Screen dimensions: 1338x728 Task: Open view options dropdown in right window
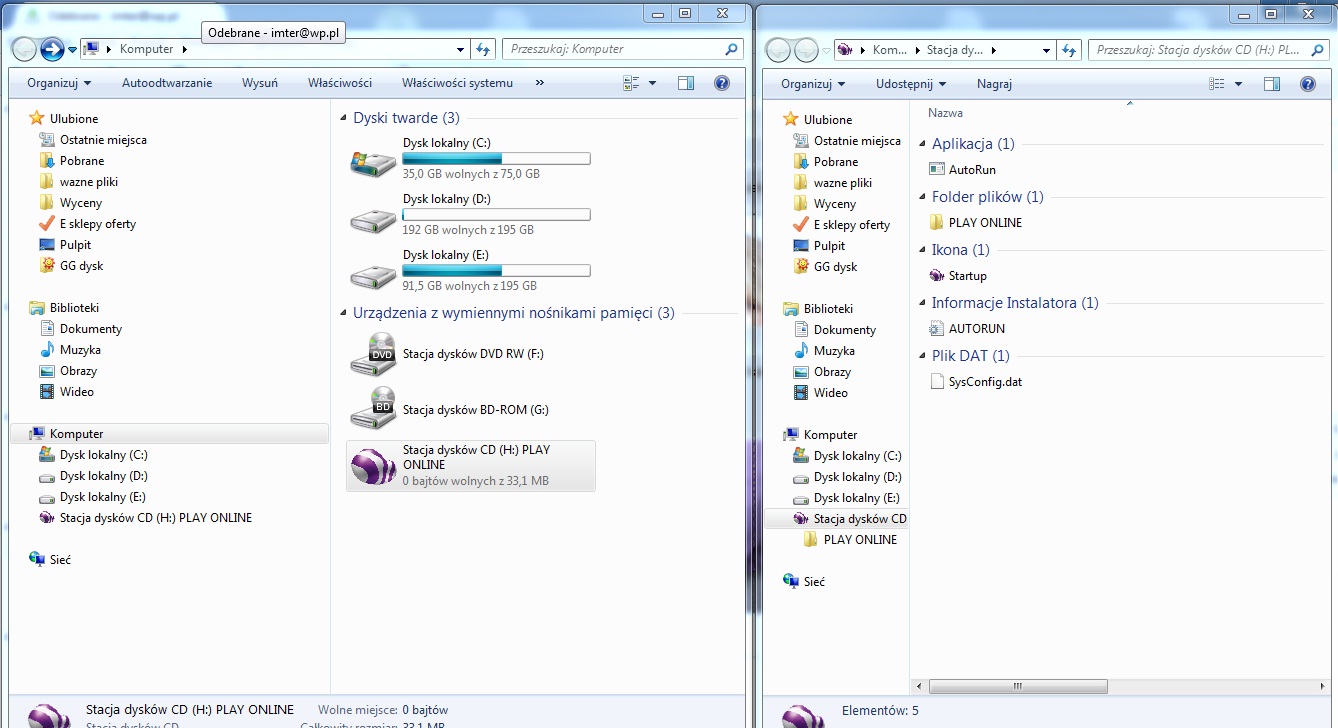click(x=1238, y=84)
